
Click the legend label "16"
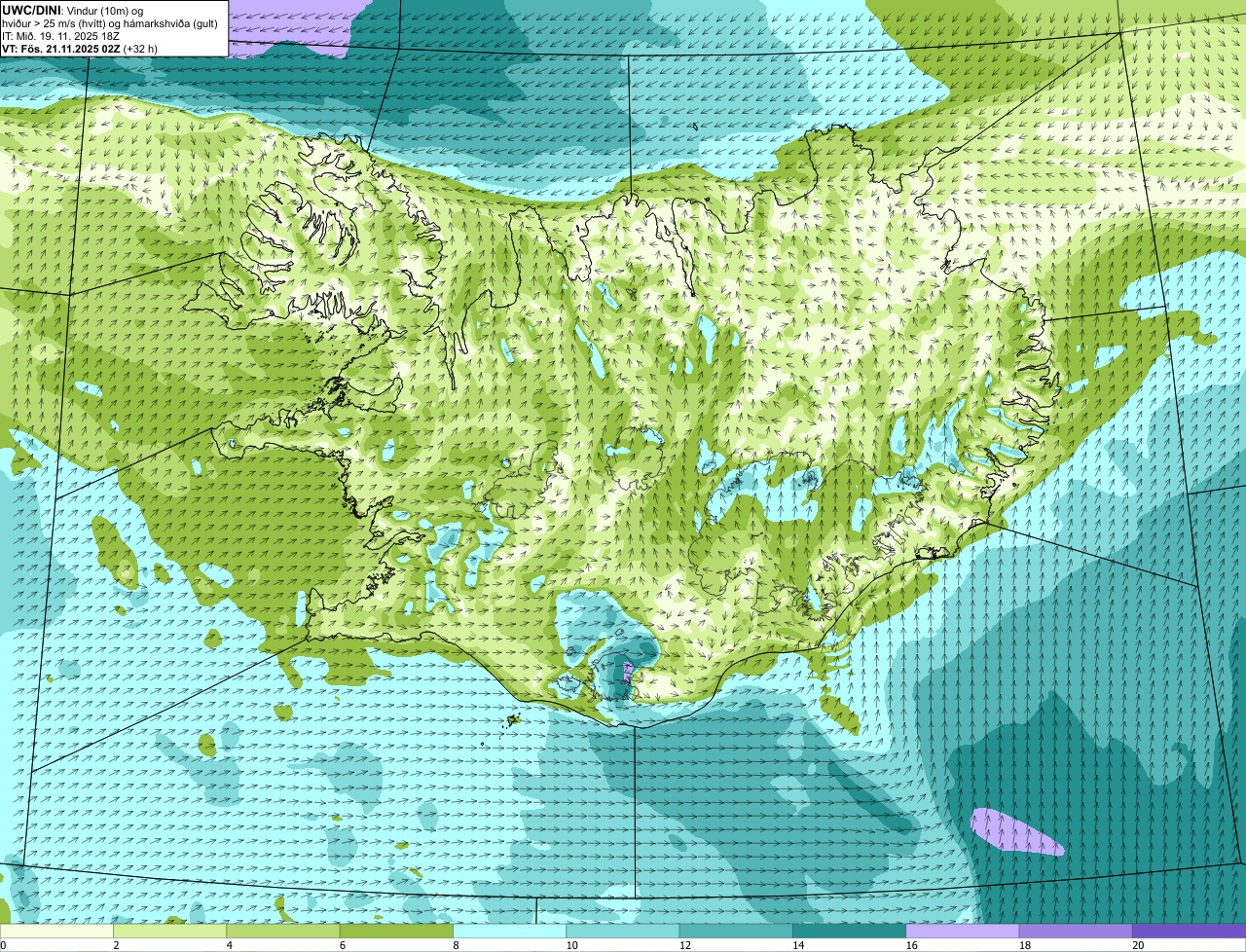[911, 945]
